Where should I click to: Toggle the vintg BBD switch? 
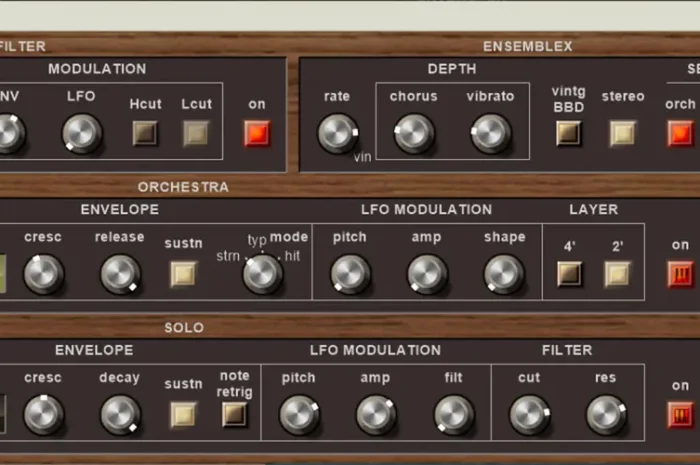569,133
